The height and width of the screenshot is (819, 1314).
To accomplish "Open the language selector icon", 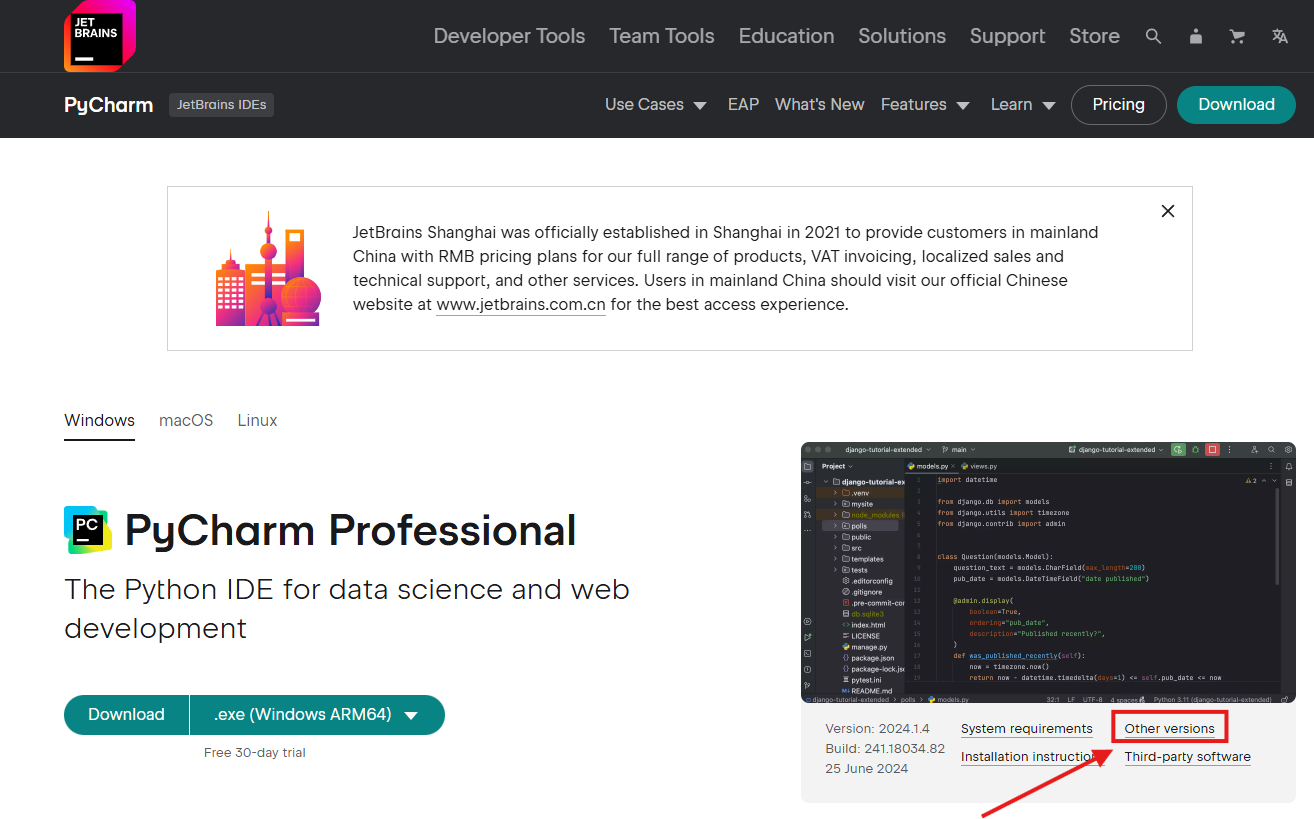I will tap(1279, 36).
